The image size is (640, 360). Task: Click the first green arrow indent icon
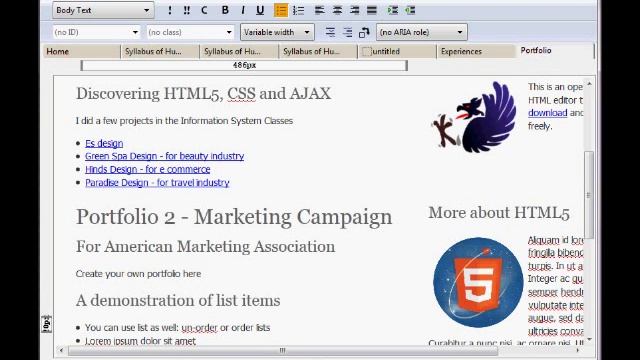click(x=393, y=10)
